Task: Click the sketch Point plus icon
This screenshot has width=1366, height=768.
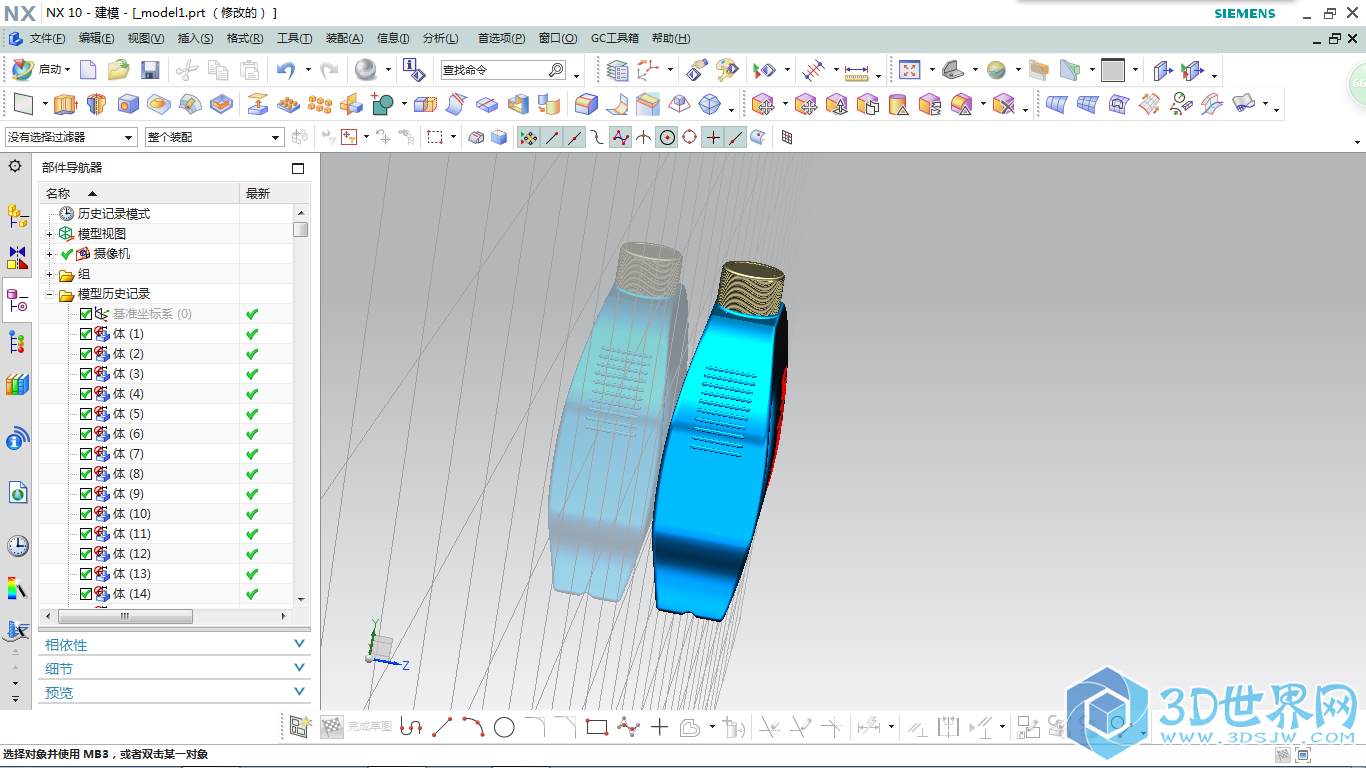Action: (659, 727)
